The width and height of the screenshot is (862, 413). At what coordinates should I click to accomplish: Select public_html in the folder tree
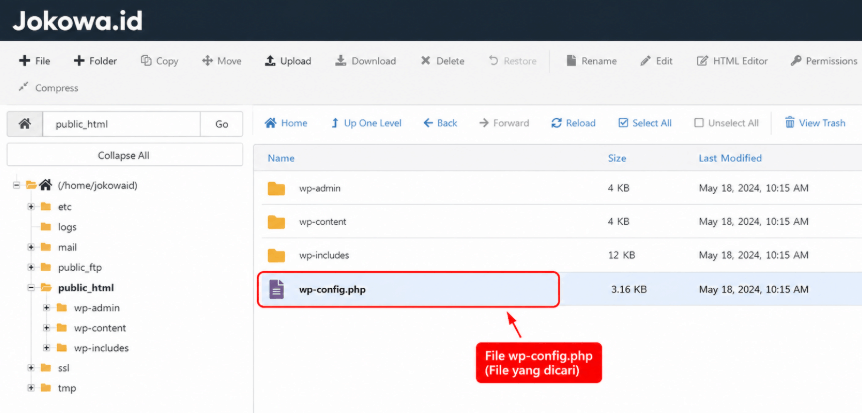86,288
